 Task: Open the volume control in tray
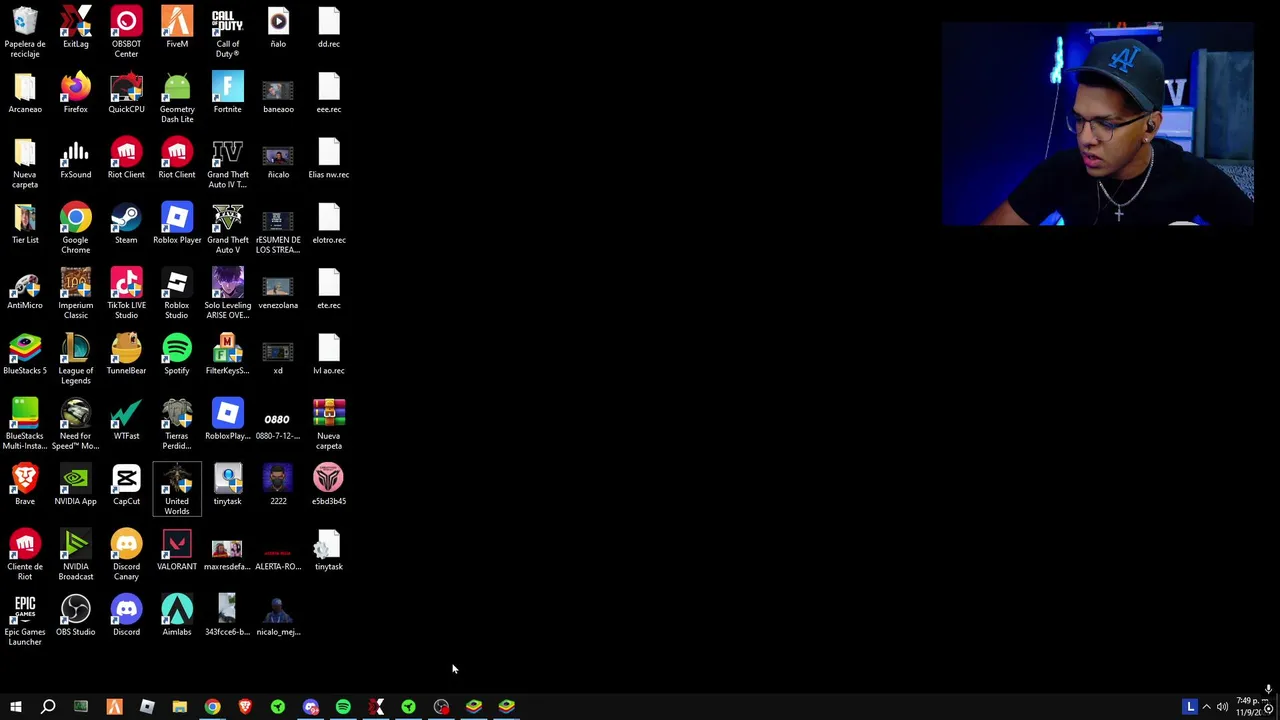pos(1222,707)
